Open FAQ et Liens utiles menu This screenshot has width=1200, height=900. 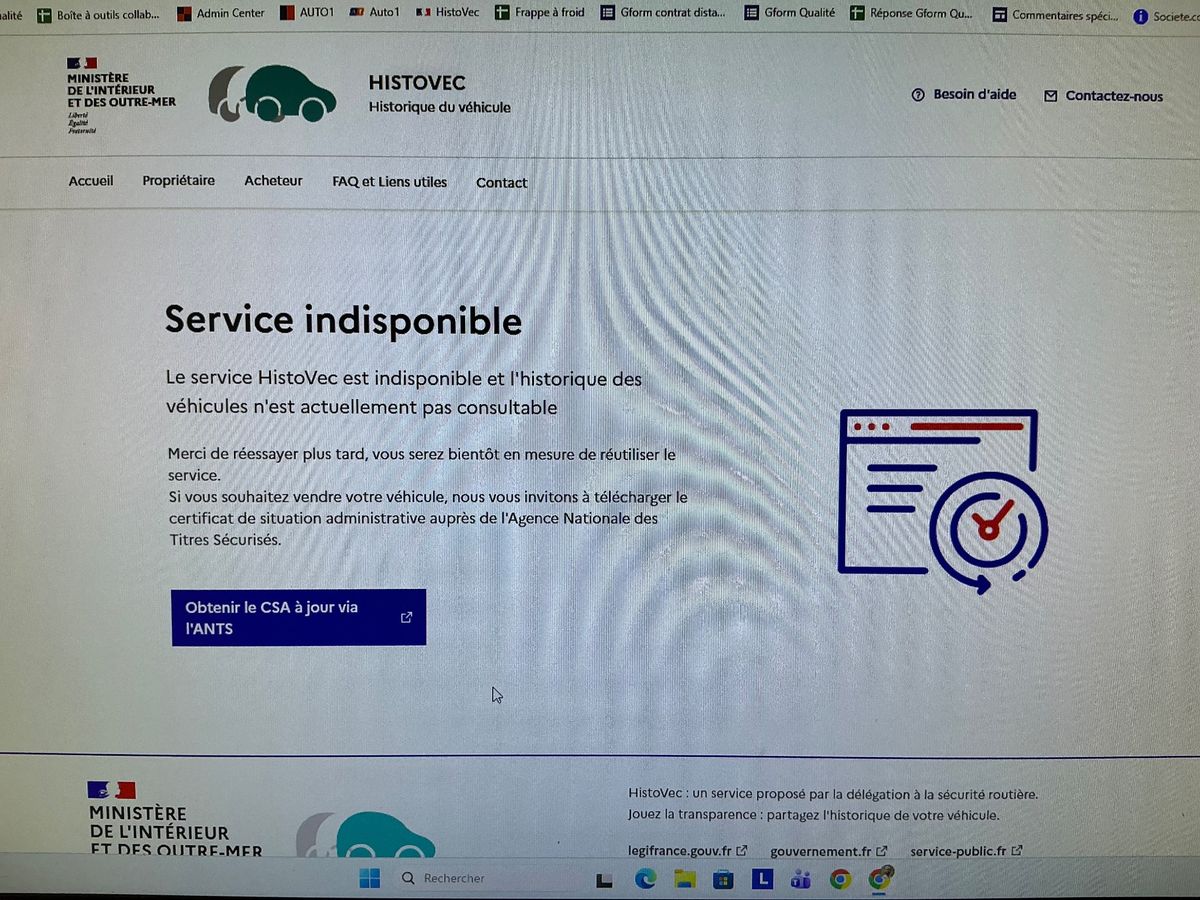tap(390, 182)
